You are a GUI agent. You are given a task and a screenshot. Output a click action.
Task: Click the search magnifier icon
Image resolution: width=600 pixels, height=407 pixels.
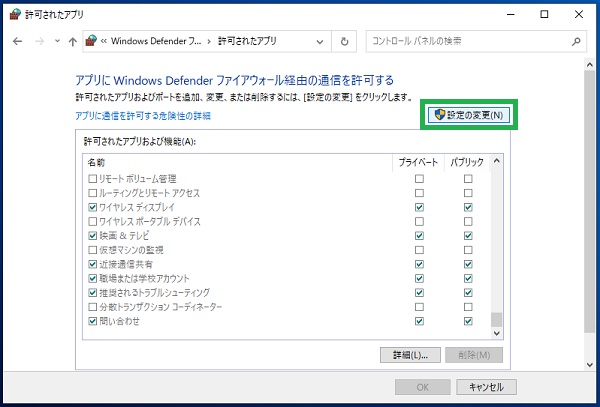[576, 41]
